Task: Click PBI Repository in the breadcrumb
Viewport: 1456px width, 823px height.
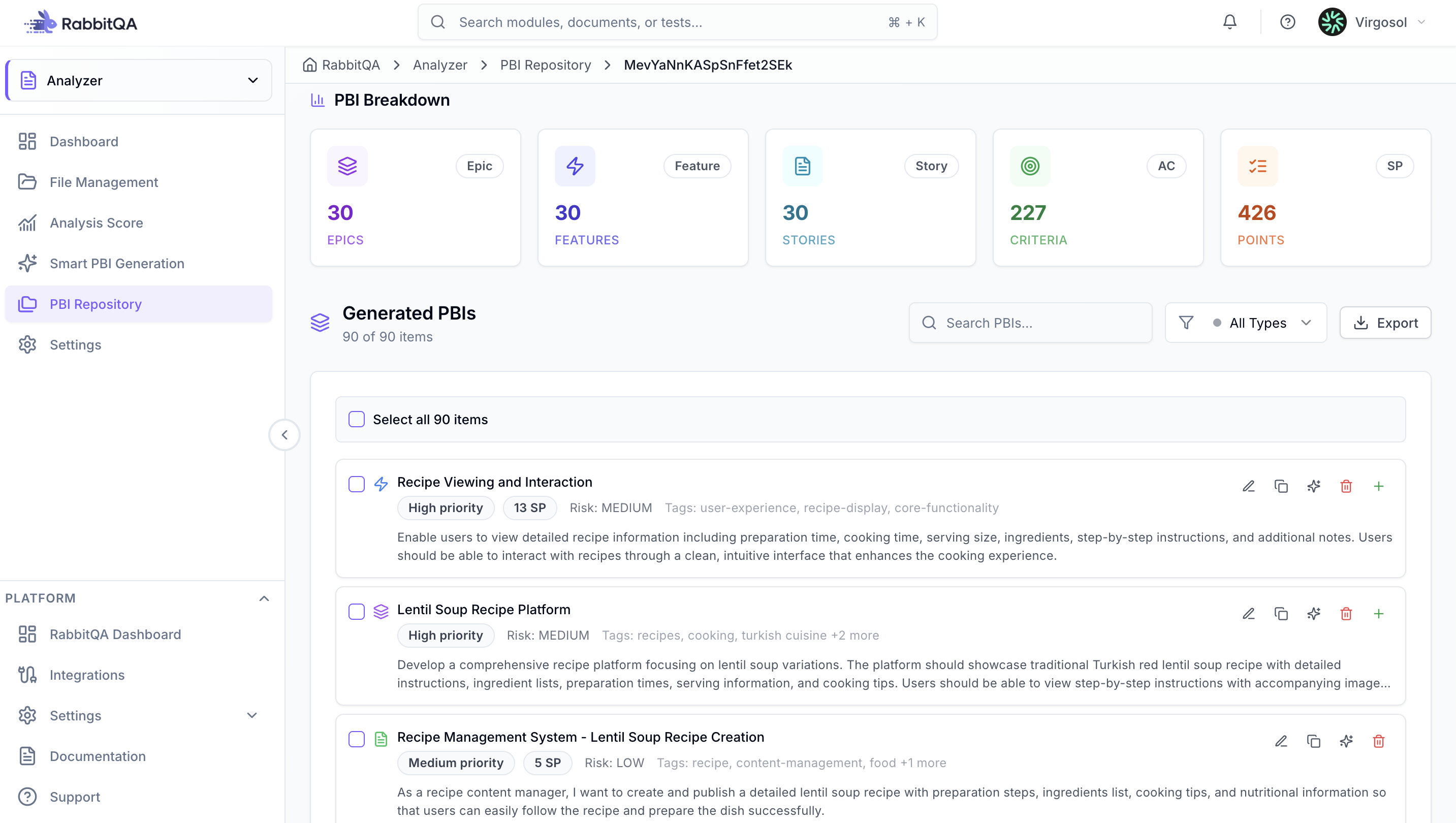Action: click(x=545, y=65)
